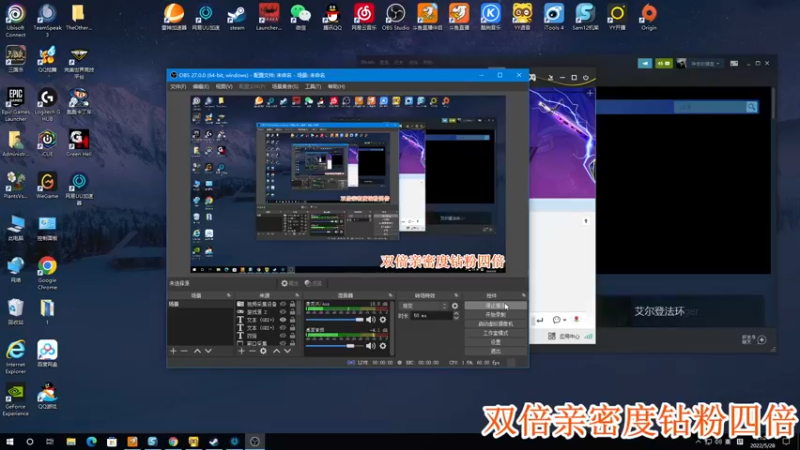This screenshot has width=800, height=450.
Task: Open Steam desktop shortcut
Action: [x=237, y=16]
